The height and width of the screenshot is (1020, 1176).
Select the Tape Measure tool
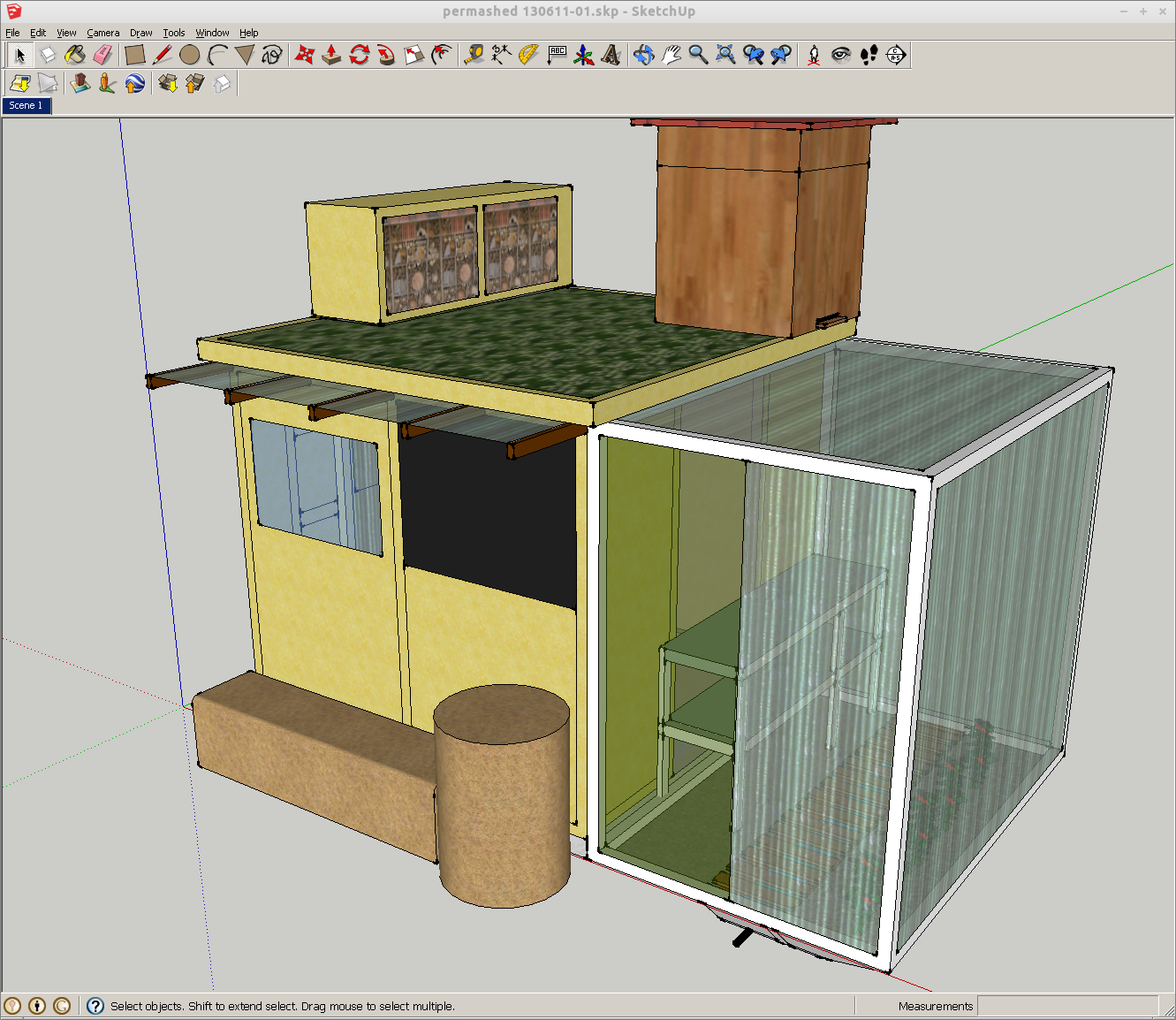tap(470, 54)
